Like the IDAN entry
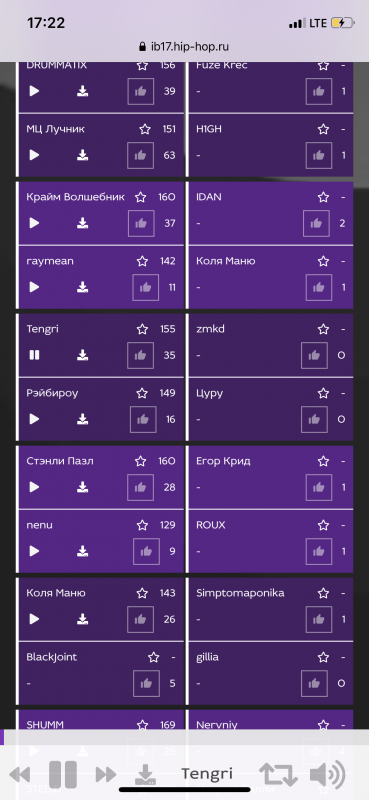 (316, 223)
